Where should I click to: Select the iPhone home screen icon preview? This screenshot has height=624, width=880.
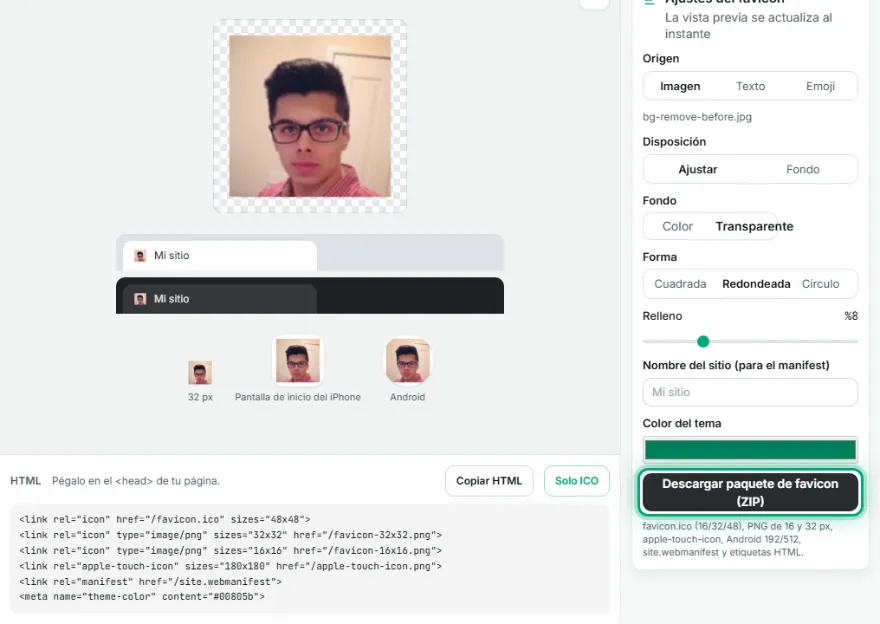[x=297, y=360]
